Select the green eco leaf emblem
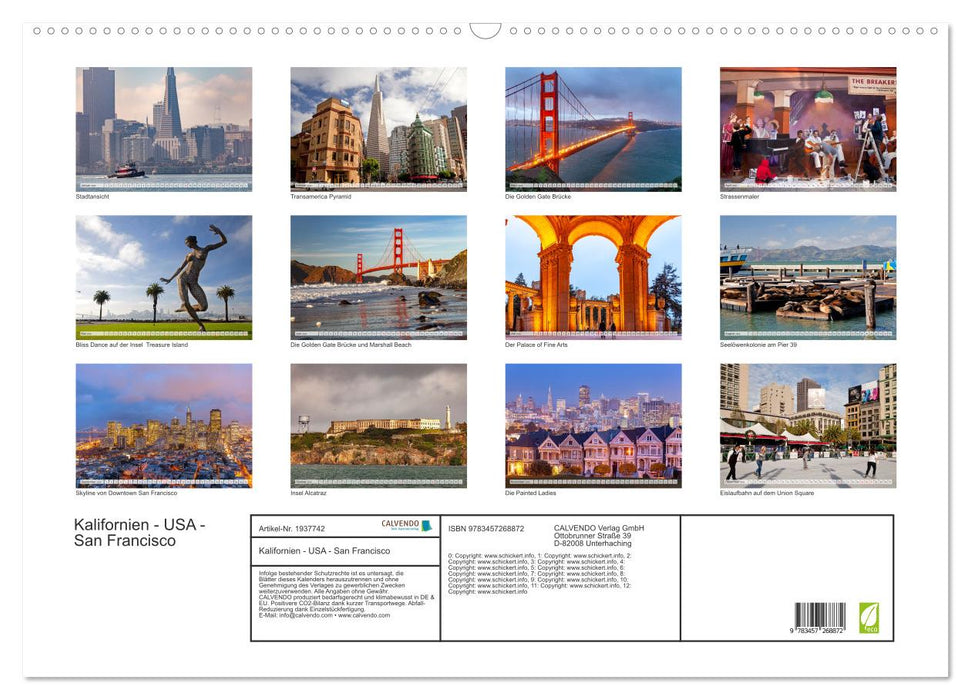This screenshot has width=971, height=700. click(x=871, y=615)
